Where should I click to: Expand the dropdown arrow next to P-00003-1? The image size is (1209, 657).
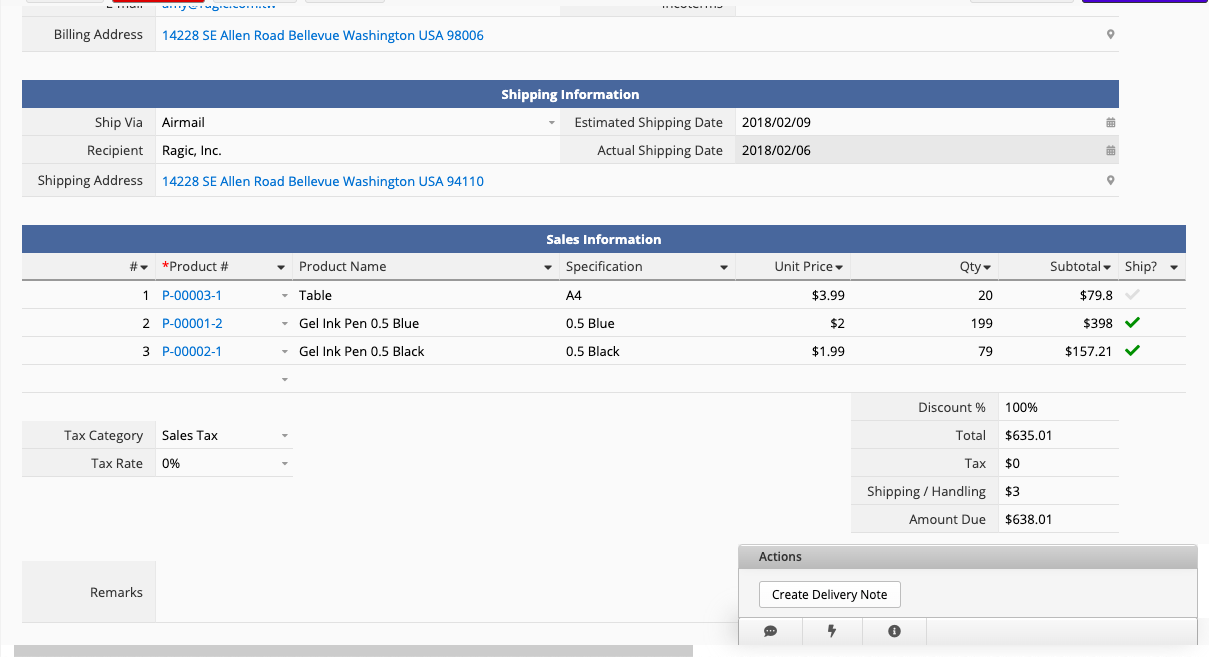pyautogui.click(x=285, y=296)
